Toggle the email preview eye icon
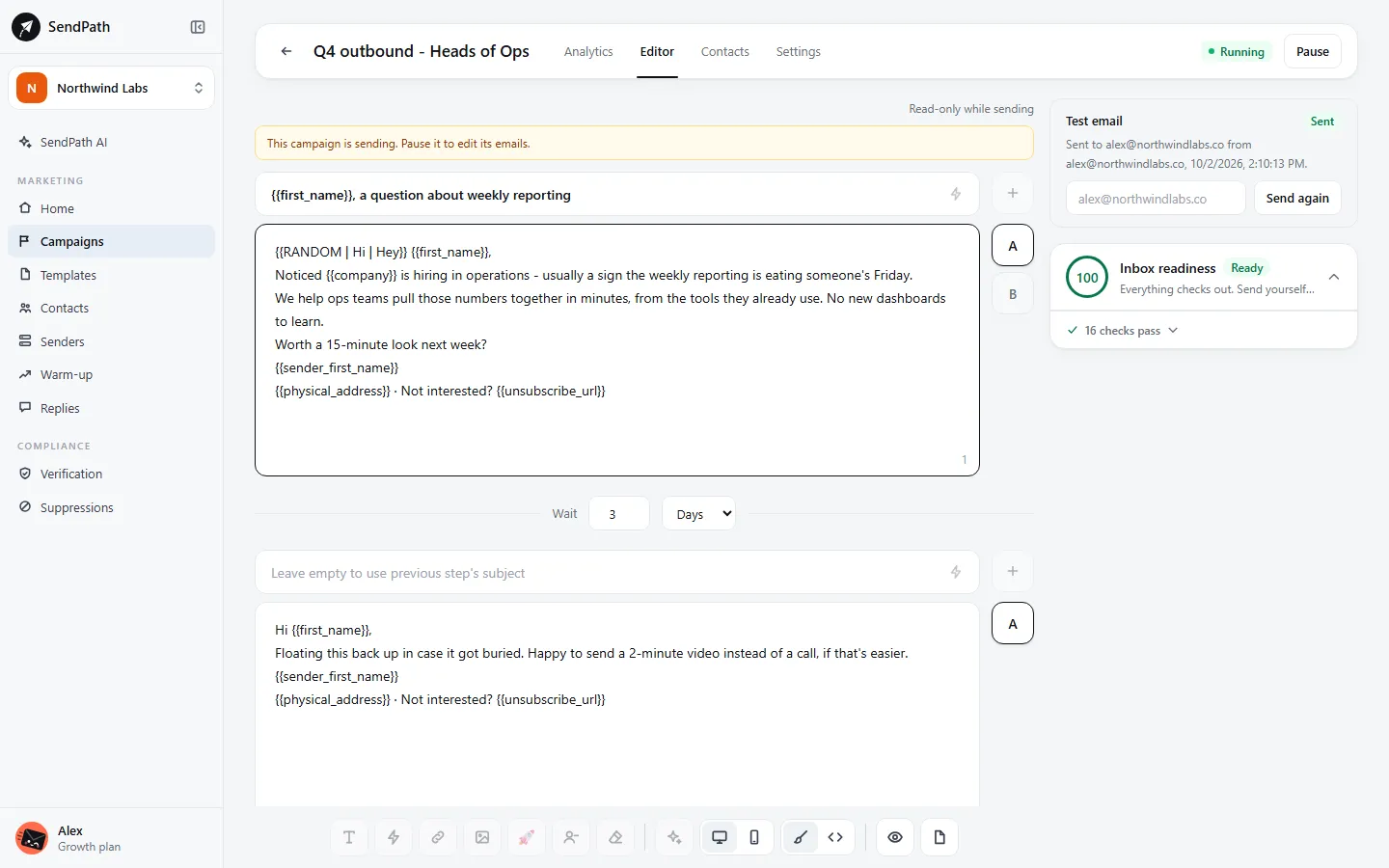 pyautogui.click(x=895, y=837)
